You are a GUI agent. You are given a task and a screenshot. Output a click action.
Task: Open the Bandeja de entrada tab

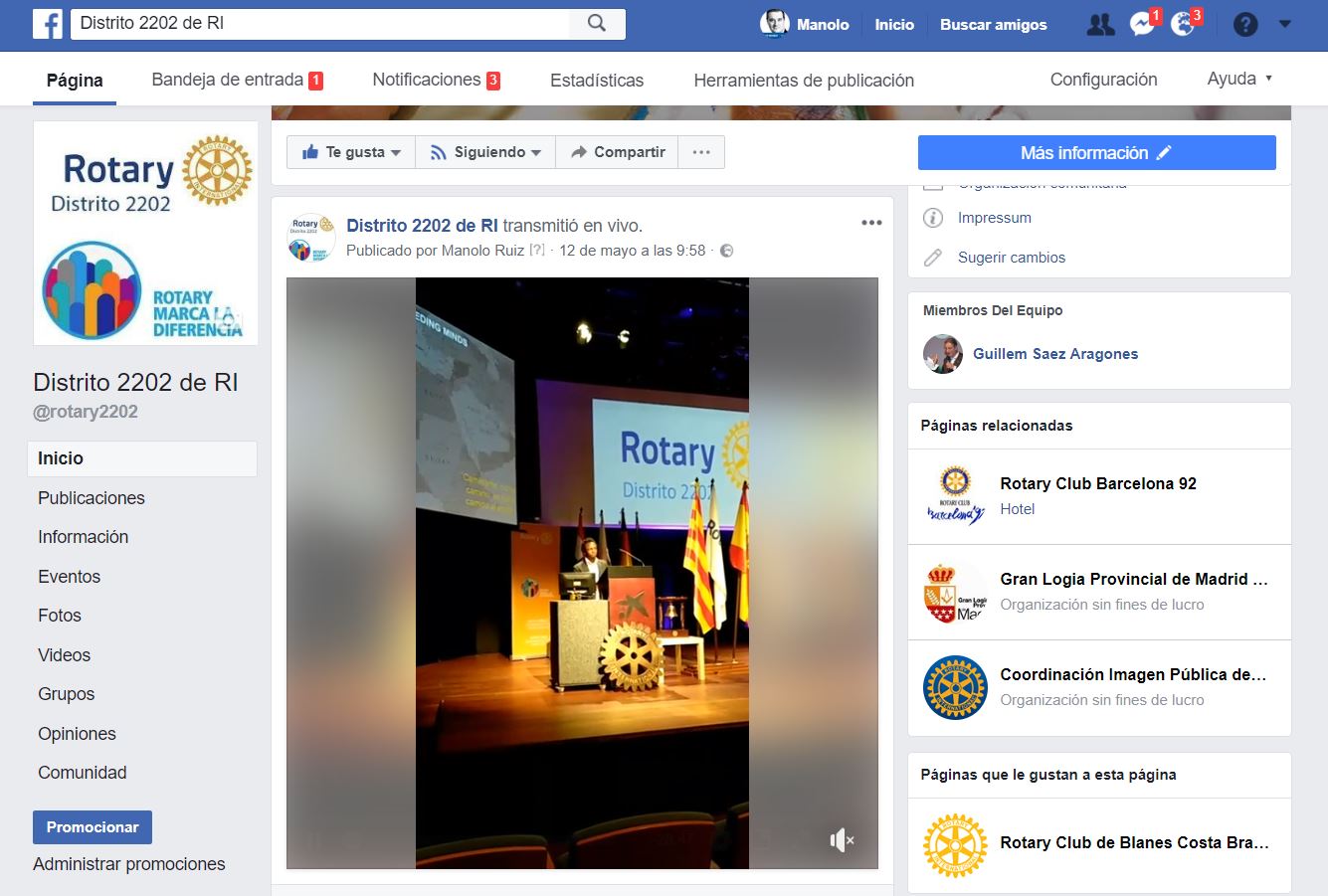(x=237, y=81)
